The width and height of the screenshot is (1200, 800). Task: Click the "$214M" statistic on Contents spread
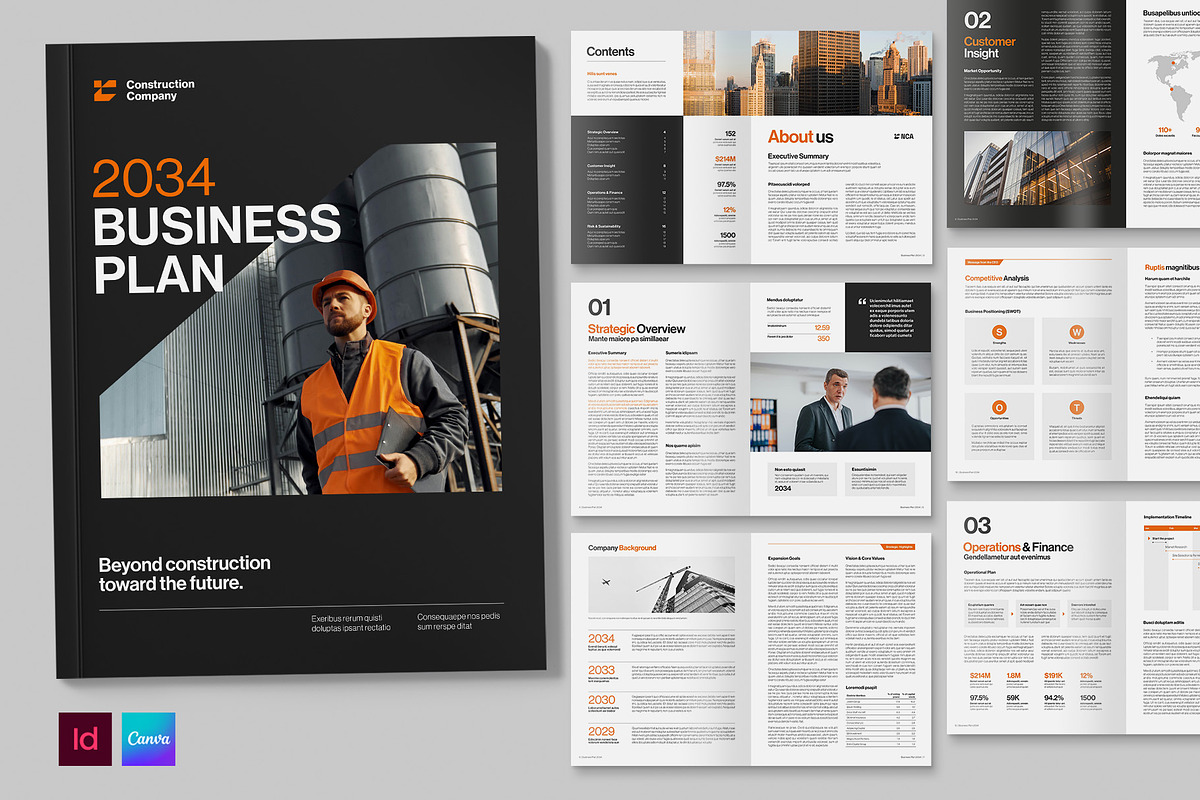point(726,159)
